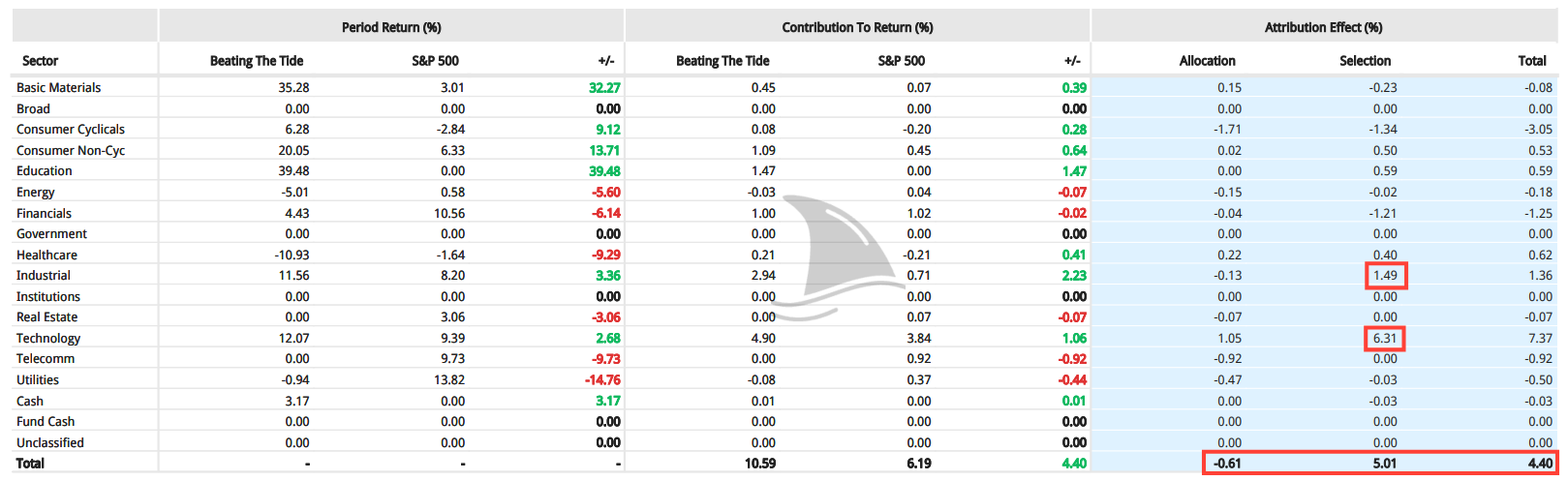
Task: Click the Industrial selection value 1.49
Action: tap(1385, 276)
